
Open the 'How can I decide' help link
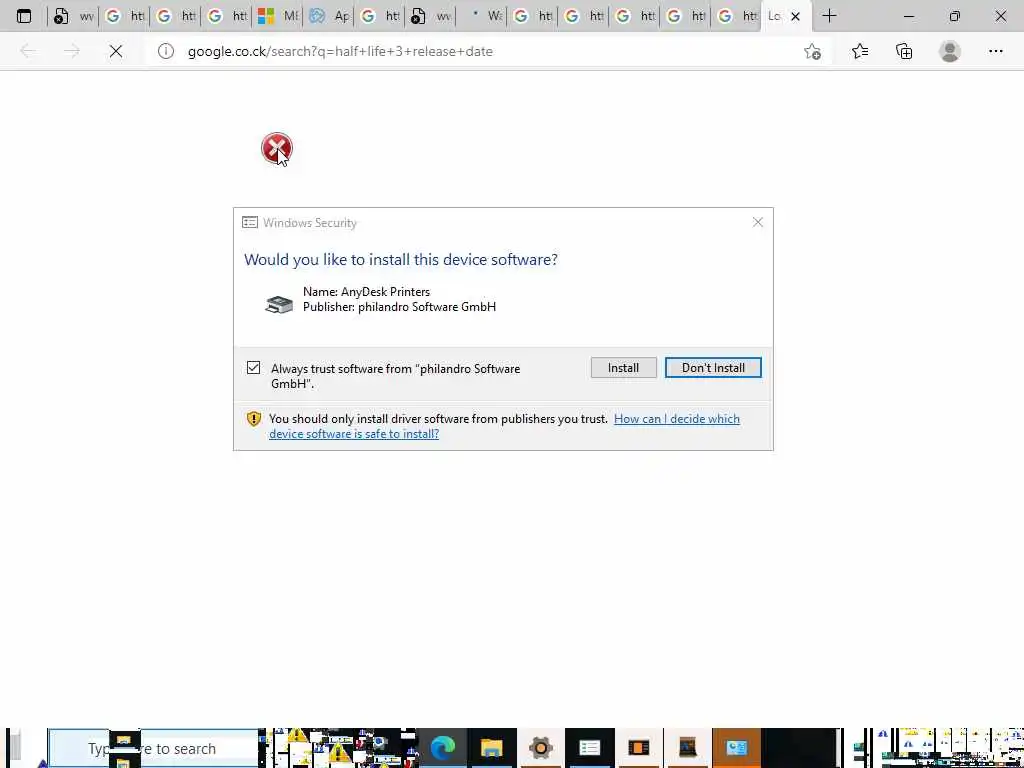tap(504, 426)
